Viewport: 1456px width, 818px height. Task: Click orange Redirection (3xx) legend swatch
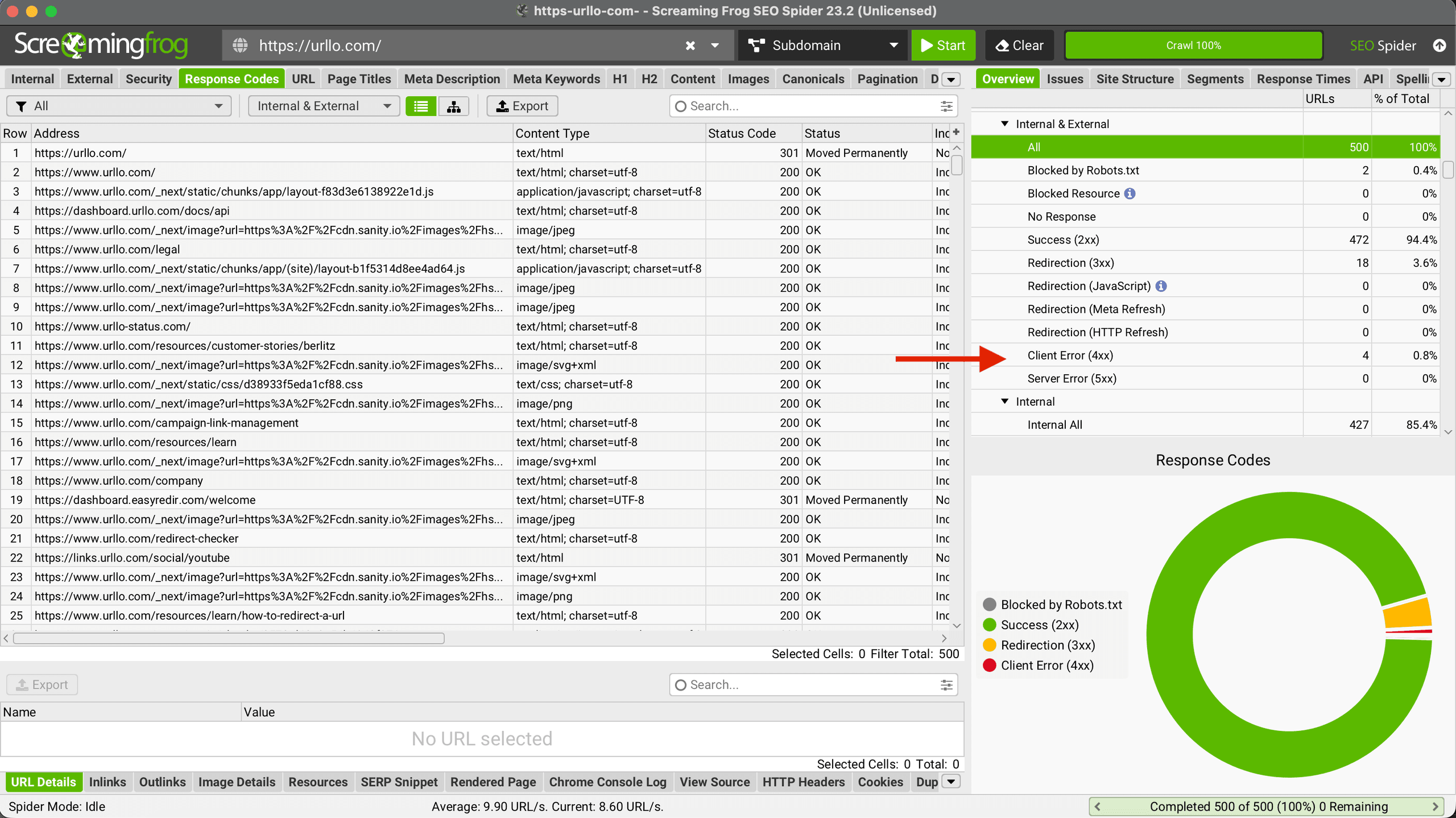click(x=990, y=645)
